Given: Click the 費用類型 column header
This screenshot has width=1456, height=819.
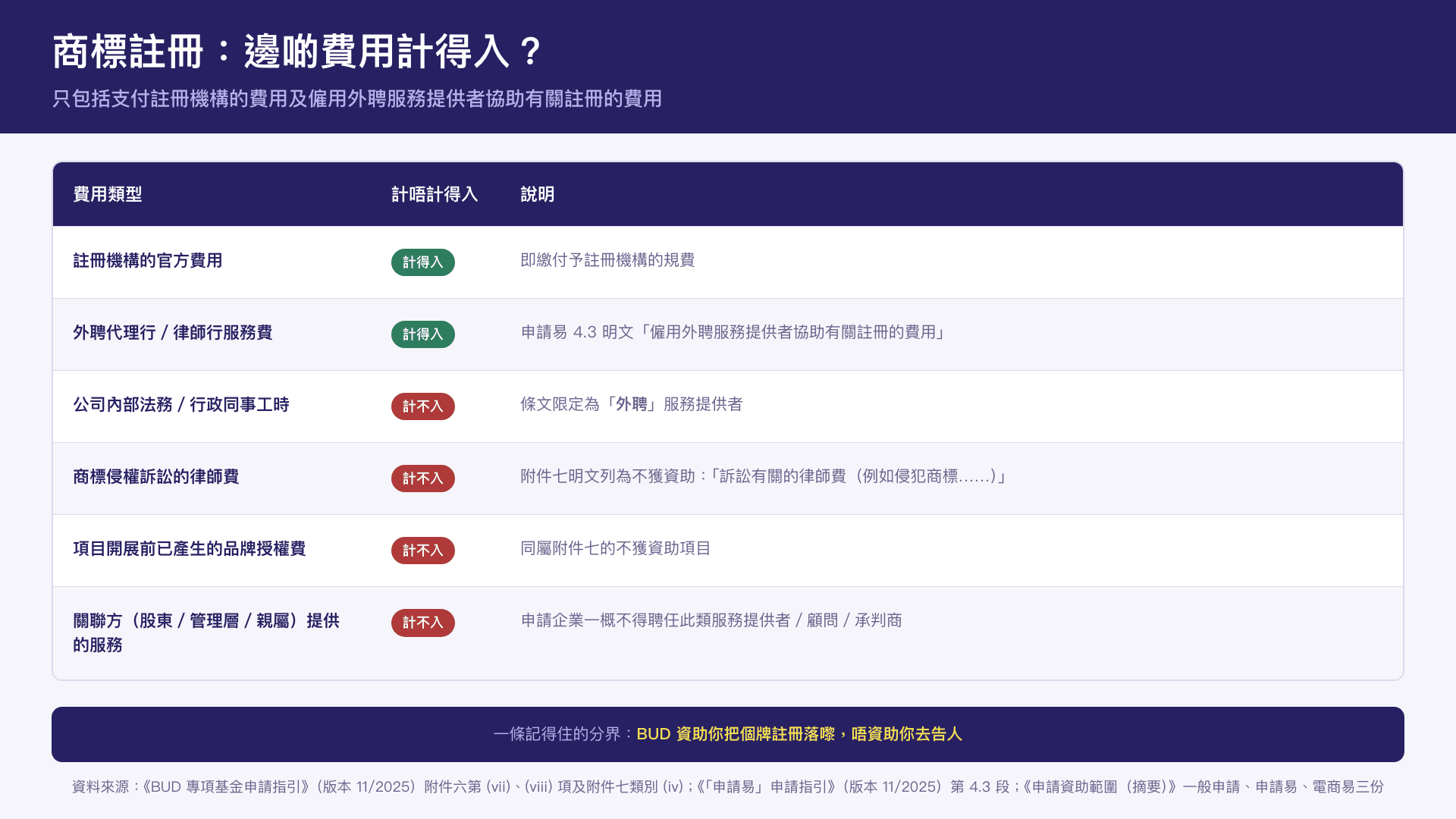Looking at the screenshot, I should coord(108,194).
